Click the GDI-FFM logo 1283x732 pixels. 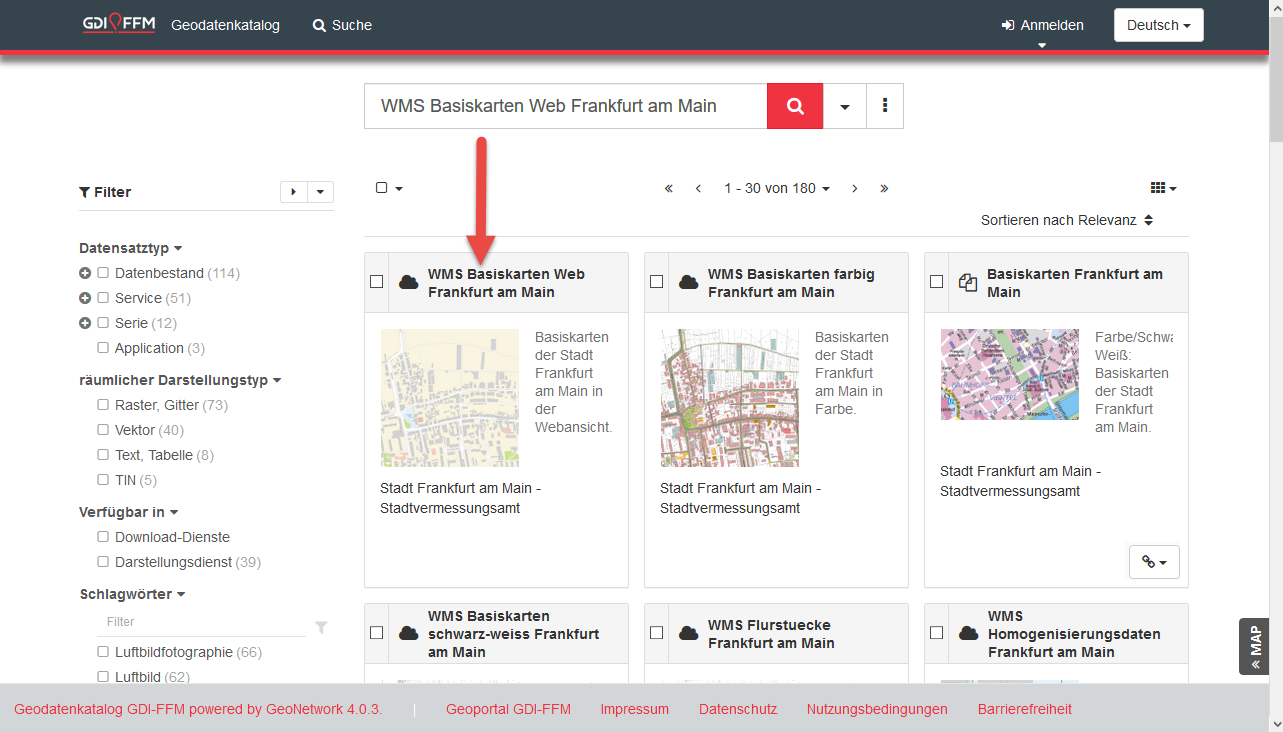[x=118, y=24]
